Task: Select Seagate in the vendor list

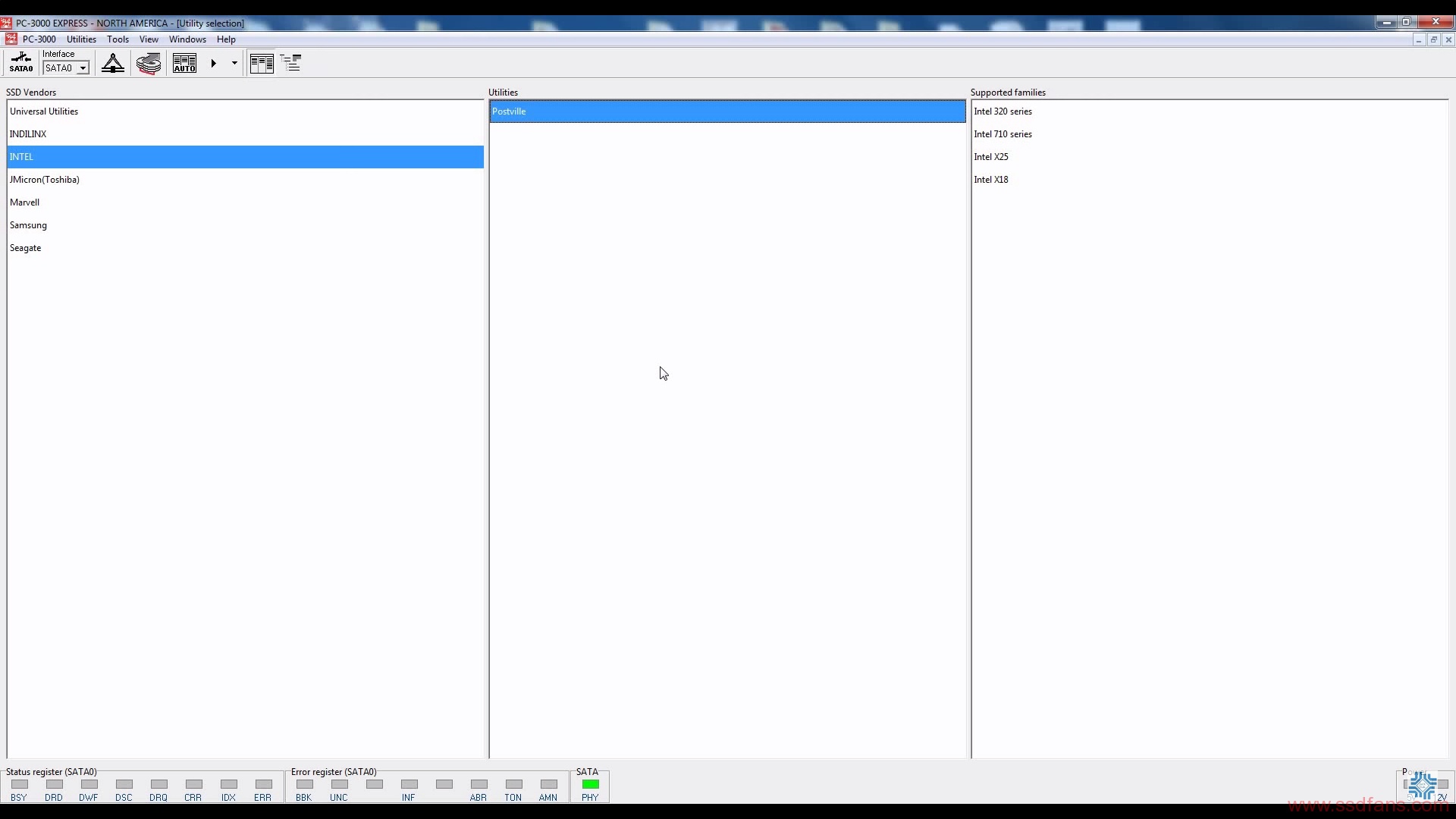Action: coord(245,248)
